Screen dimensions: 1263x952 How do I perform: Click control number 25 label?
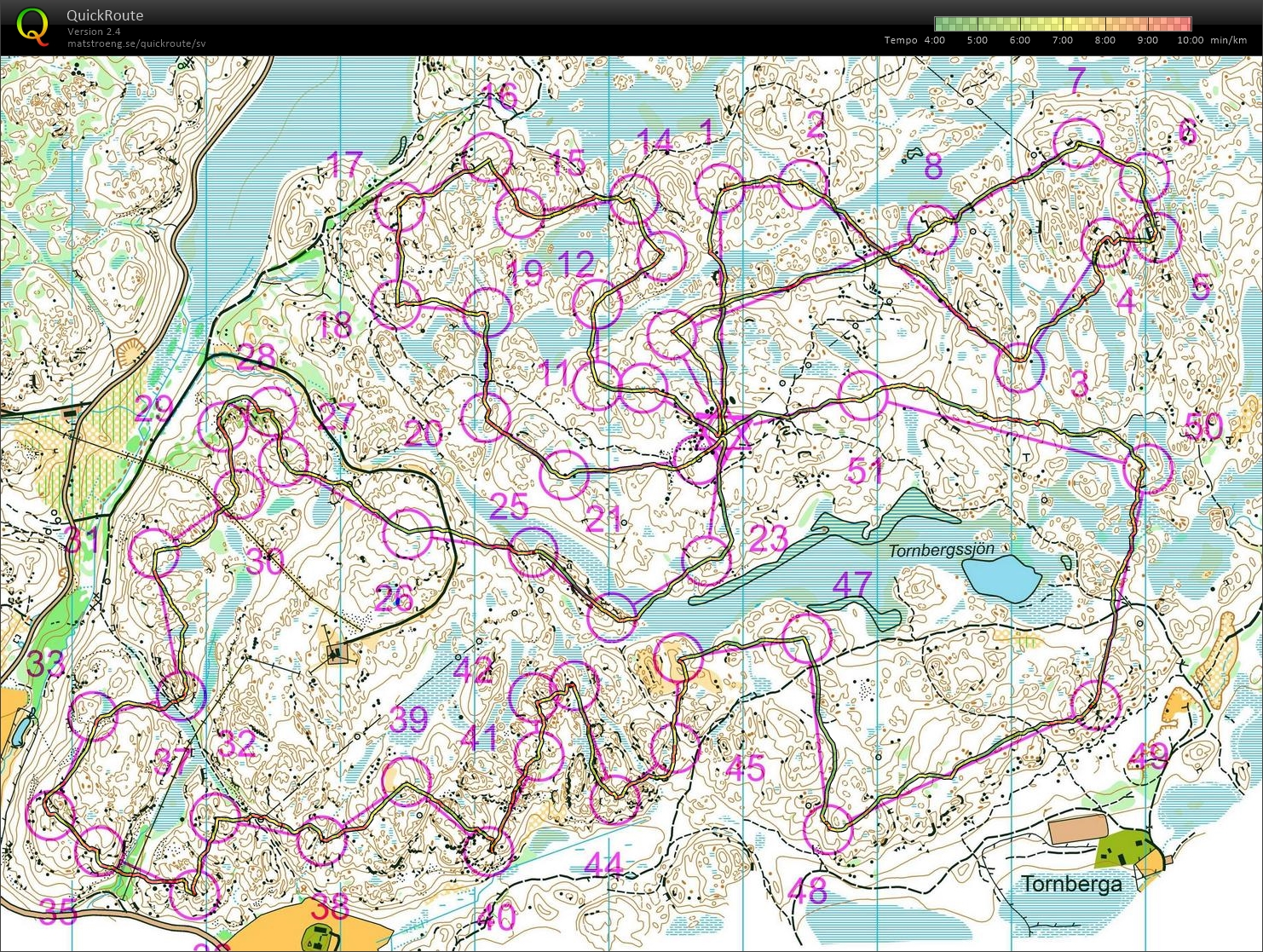[x=510, y=506]
